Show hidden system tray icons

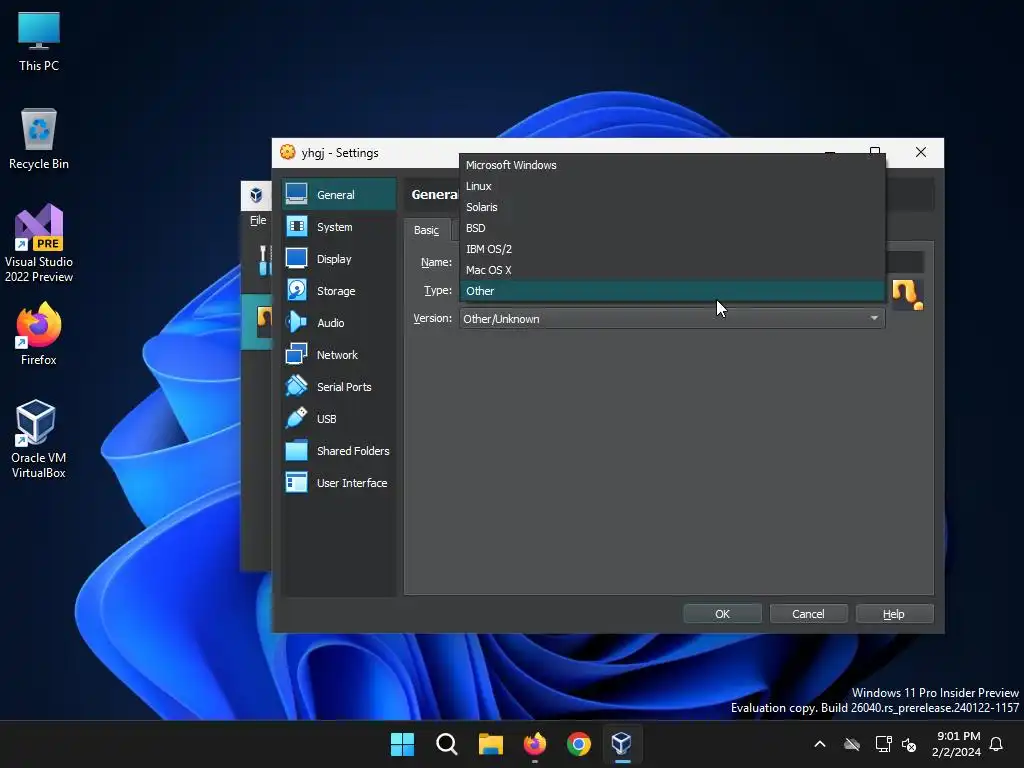[820, 744]
